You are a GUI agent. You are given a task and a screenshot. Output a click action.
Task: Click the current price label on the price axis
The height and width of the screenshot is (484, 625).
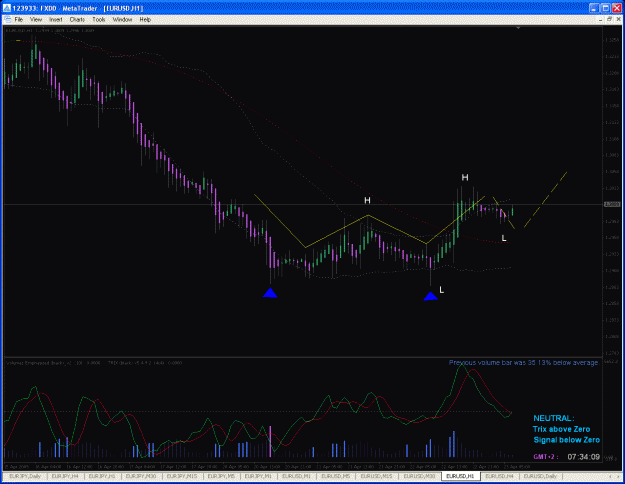point(612,205)
